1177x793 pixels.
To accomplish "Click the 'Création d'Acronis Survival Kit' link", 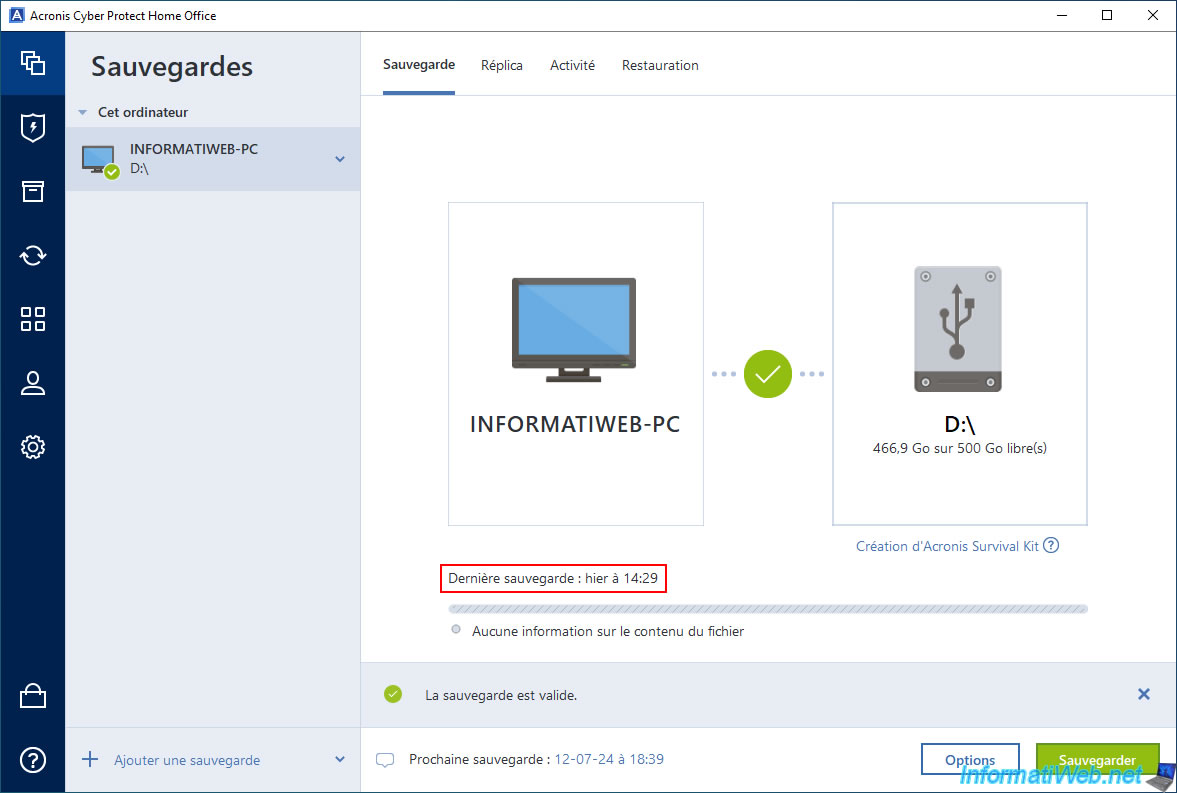I will pyautogui.click(x=947, y=546).
